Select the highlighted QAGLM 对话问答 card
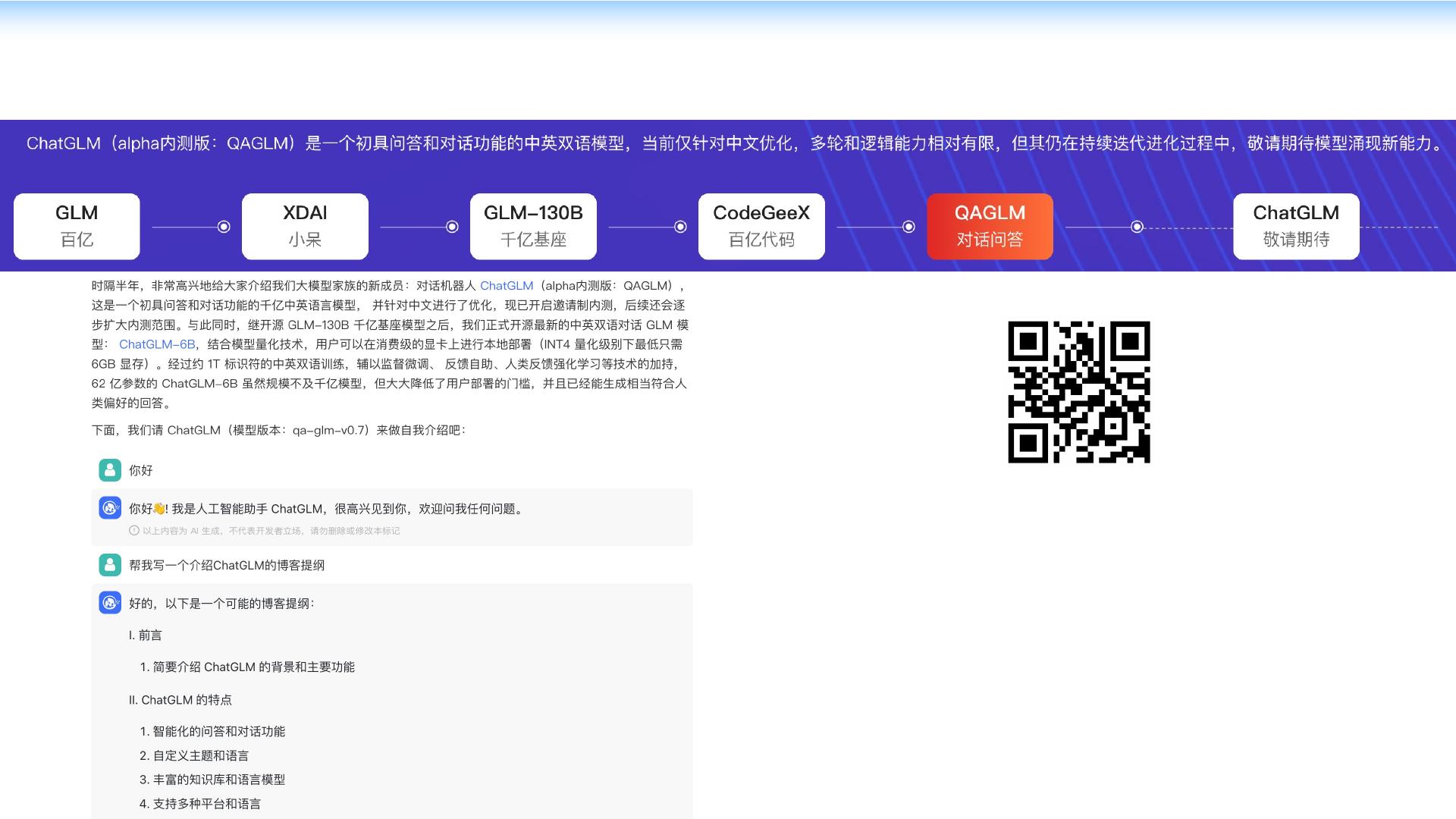The image size is (1456, 819). (990, 226)
